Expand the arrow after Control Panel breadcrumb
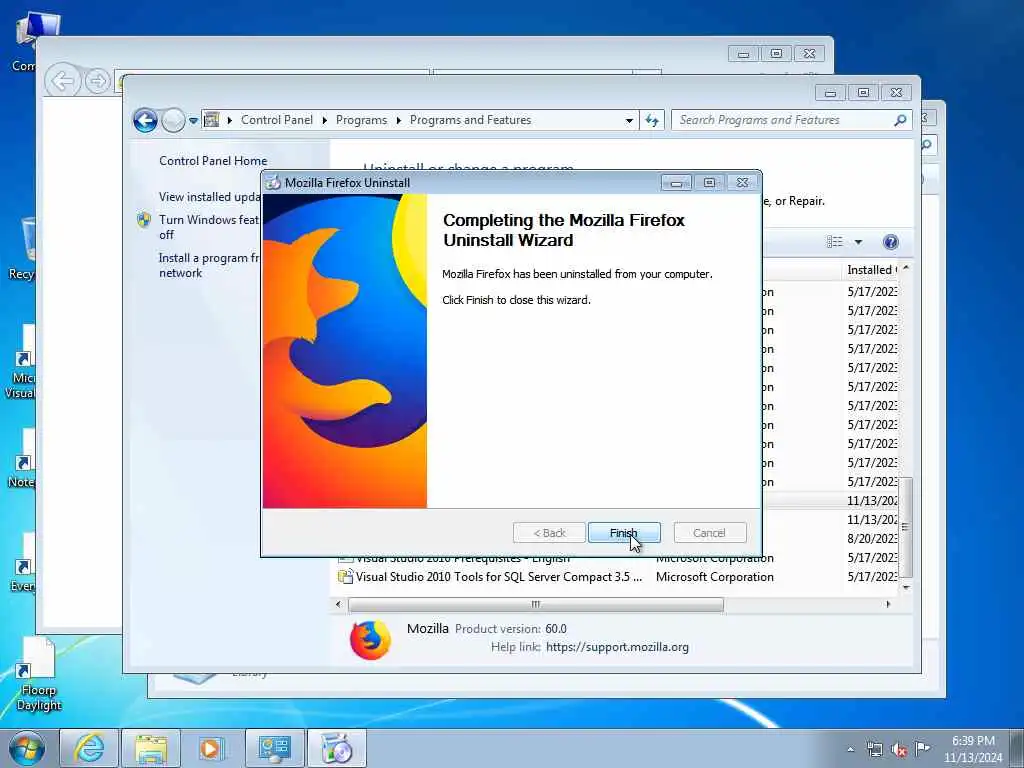Image resolution: width=1024 pixels, height=768 pixels. [x=325, y=120]
